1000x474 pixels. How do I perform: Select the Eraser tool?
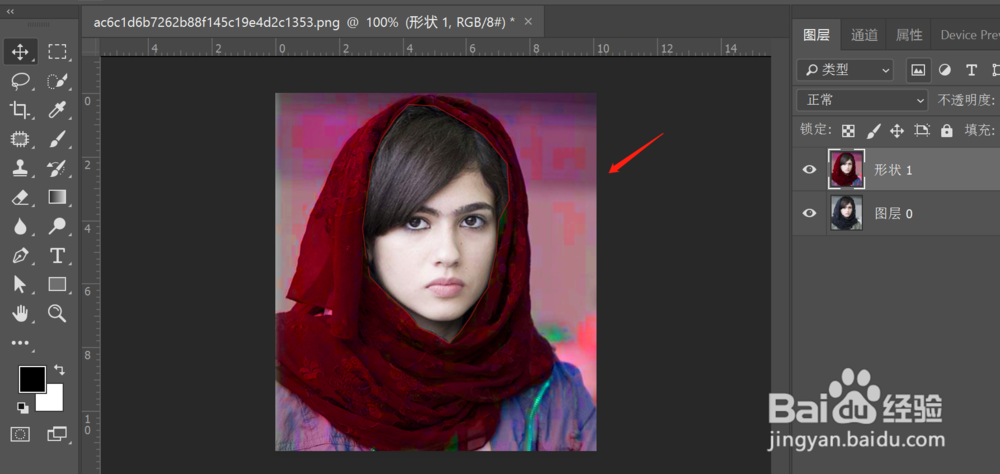(x=20, y=197)
